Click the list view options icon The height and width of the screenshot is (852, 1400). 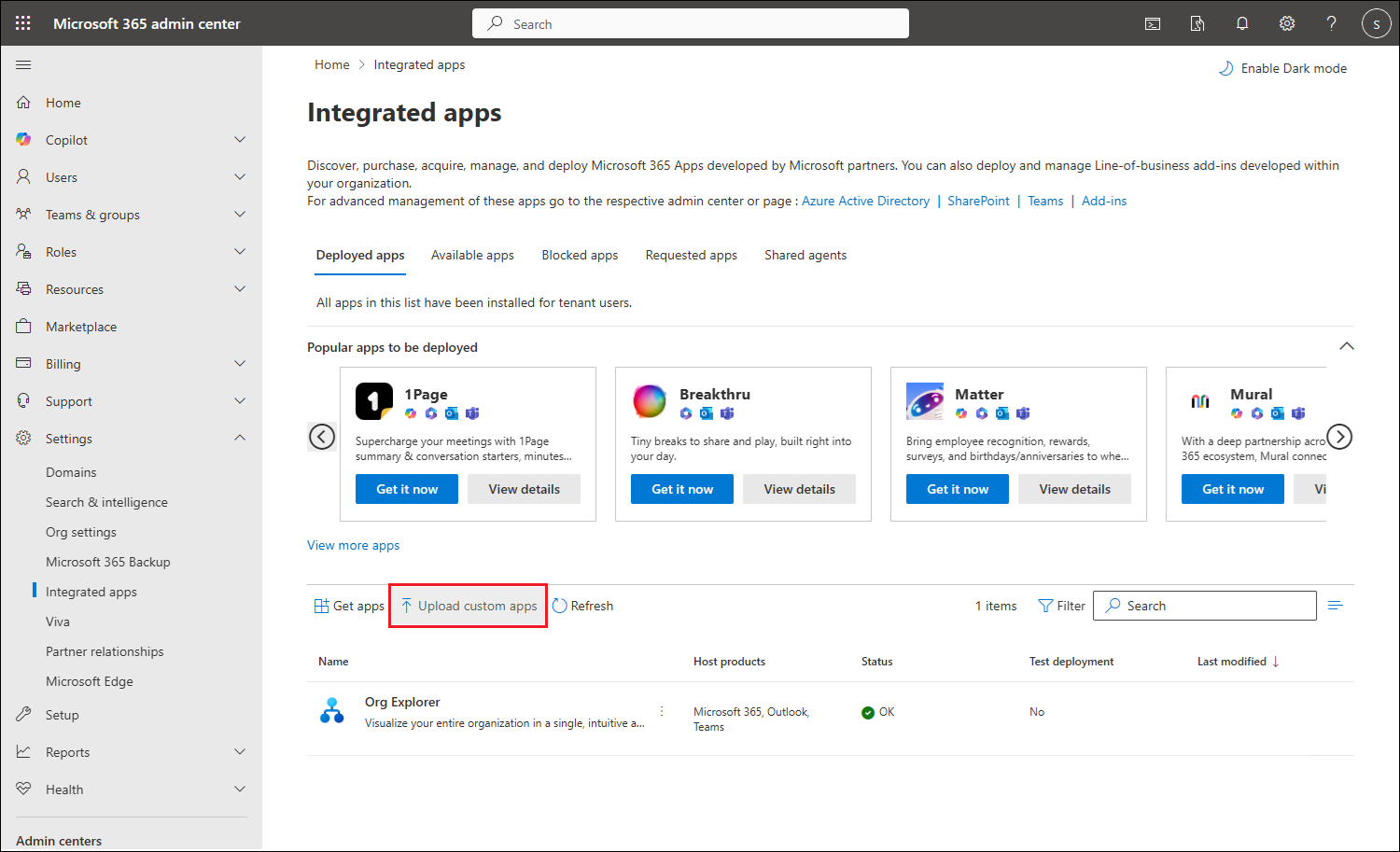(x=1336, y=606)
